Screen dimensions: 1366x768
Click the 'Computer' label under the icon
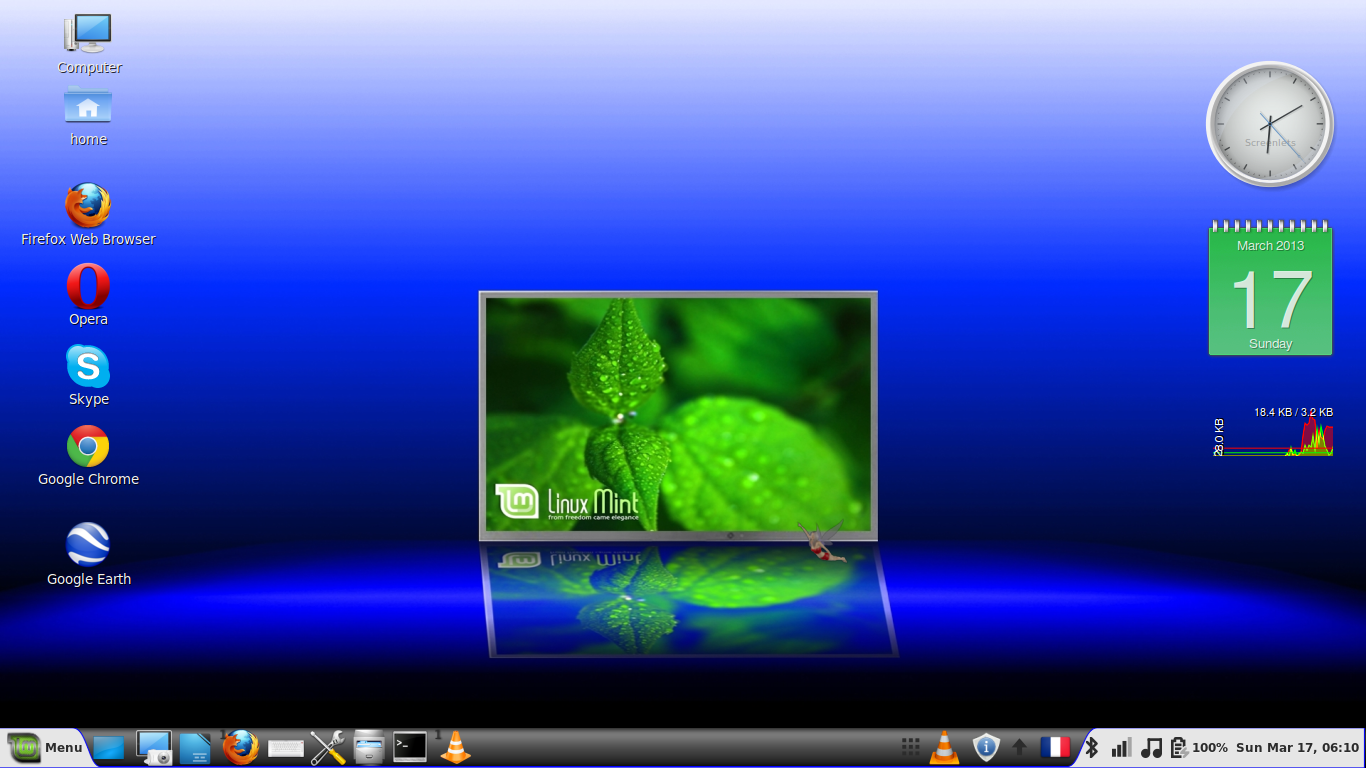(x=90, y=68)
